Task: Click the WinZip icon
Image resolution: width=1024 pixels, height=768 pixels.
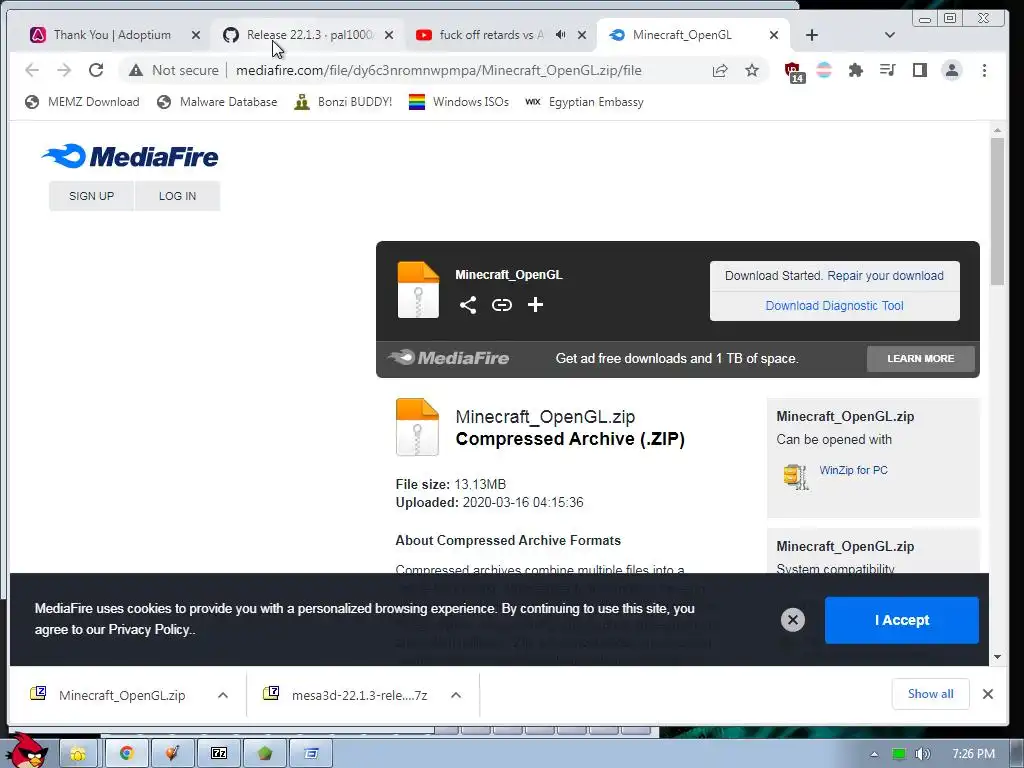Action: click(796, 476)
